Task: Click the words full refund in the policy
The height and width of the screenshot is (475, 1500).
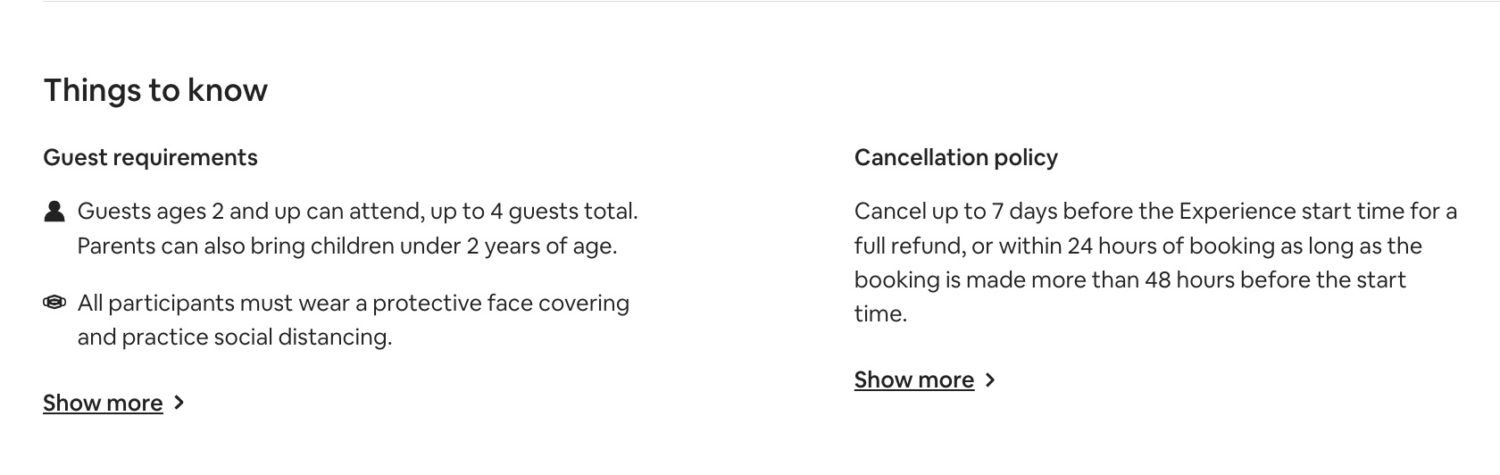Action: click(x=907, y=246)
